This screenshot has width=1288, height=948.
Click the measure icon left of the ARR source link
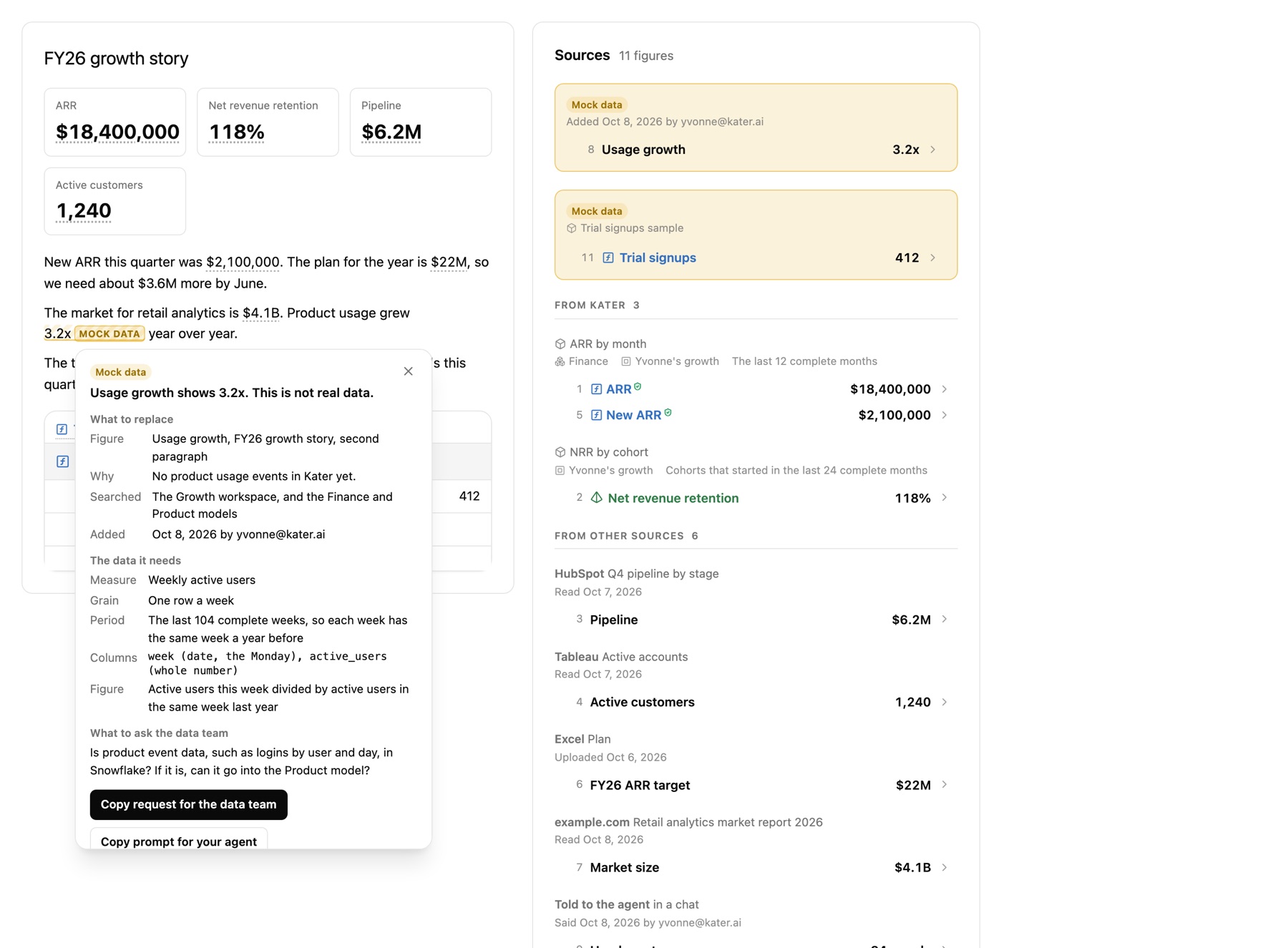point(596,389)
